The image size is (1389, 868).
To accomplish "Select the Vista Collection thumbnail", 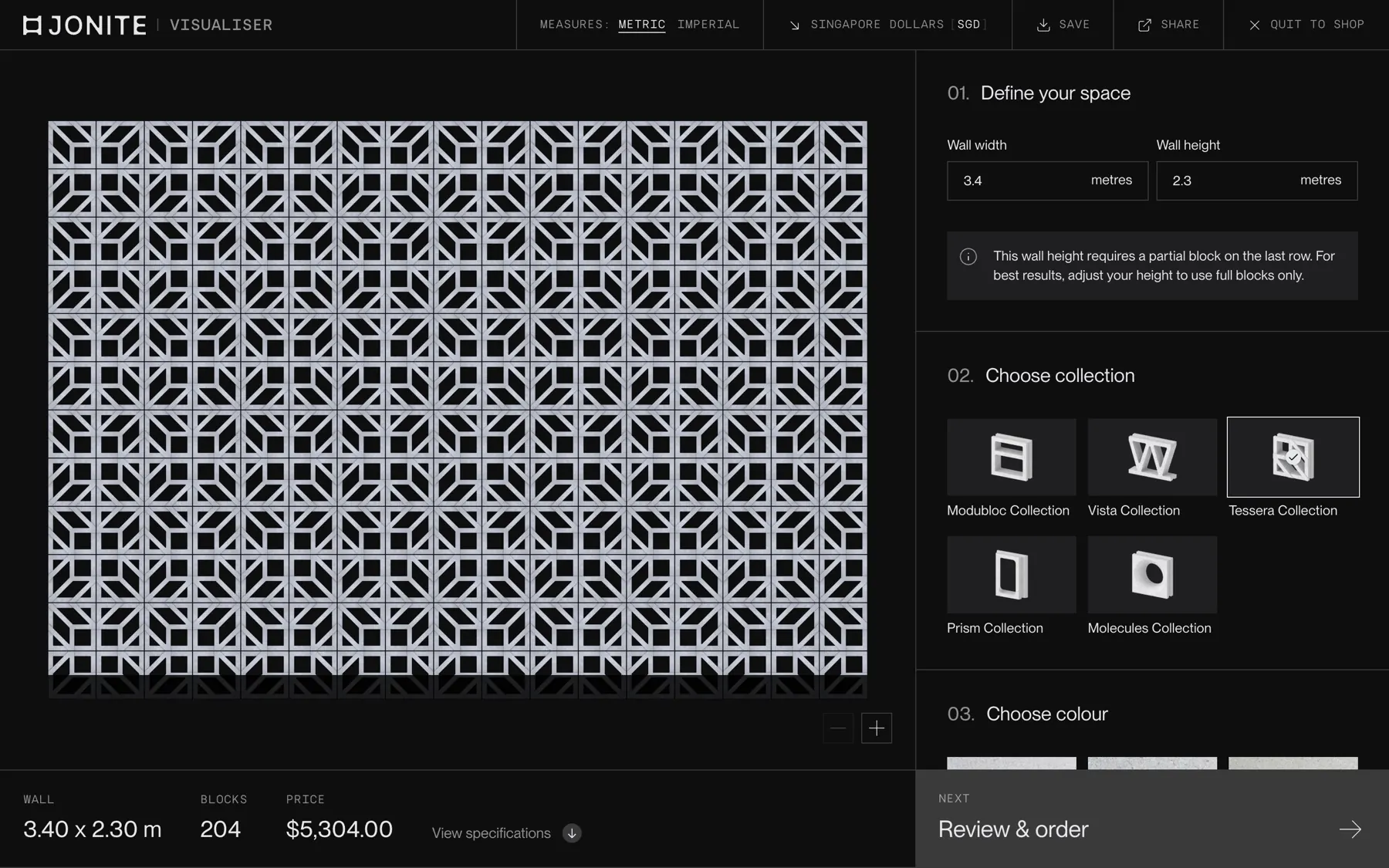I will point(1152,457).
